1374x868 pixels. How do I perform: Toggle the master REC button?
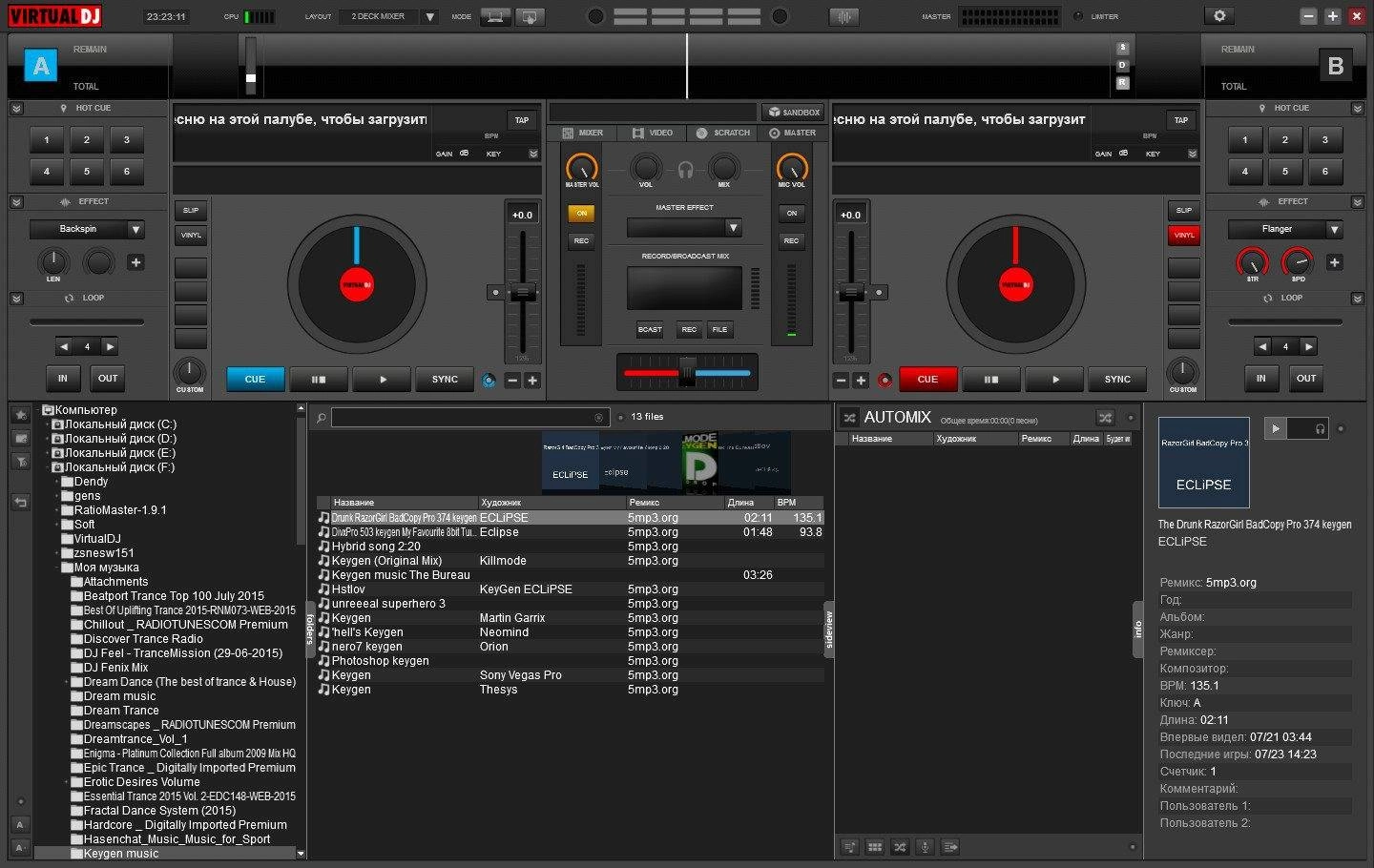point(581,241)
